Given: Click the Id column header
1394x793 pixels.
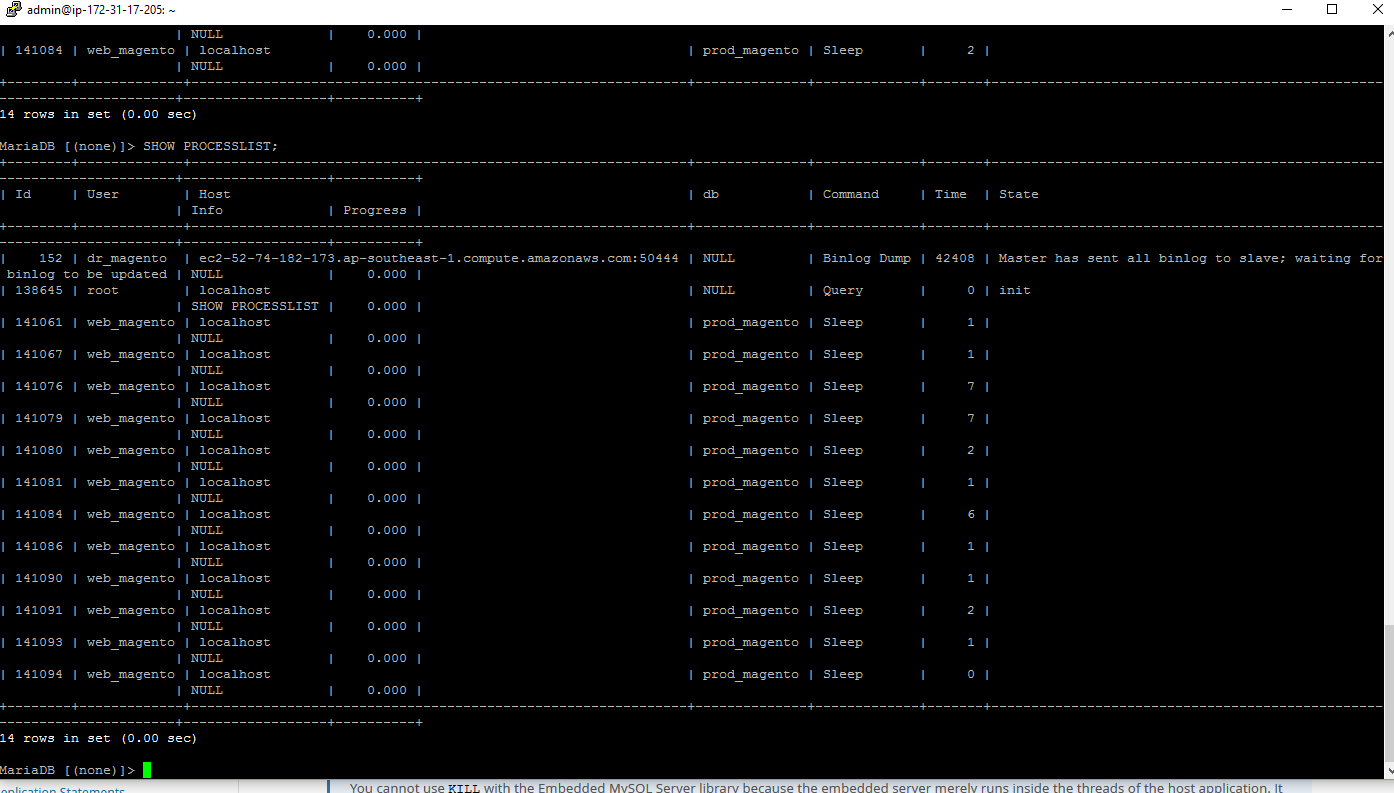Looking at the screenshot, I should click(x=23, y=194).
